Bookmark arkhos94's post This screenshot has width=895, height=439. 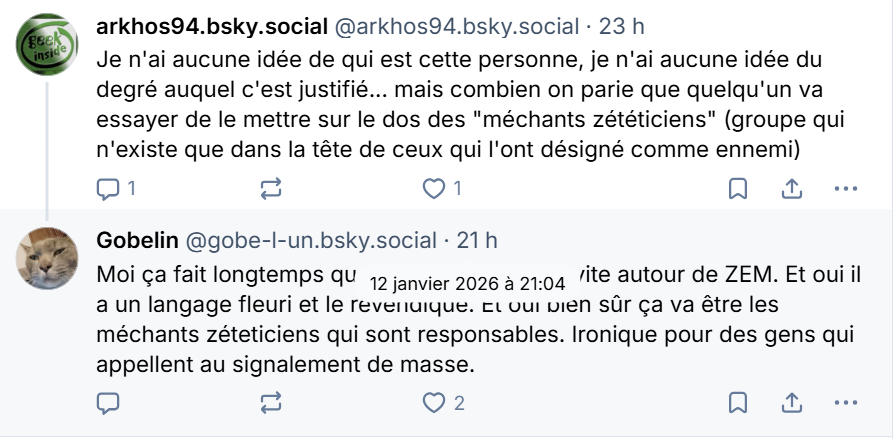[x=737, y=188]
